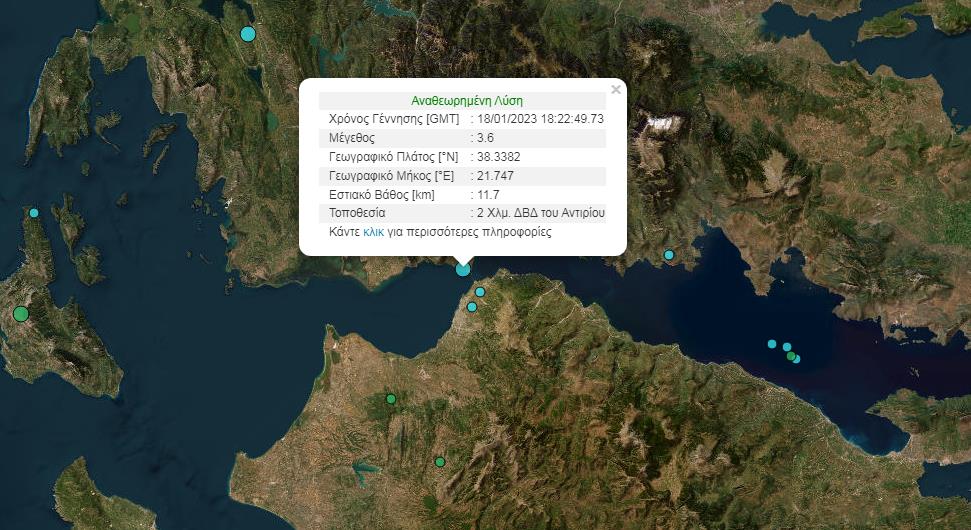Select the large green marker on the far-left island

click(21, 314)
